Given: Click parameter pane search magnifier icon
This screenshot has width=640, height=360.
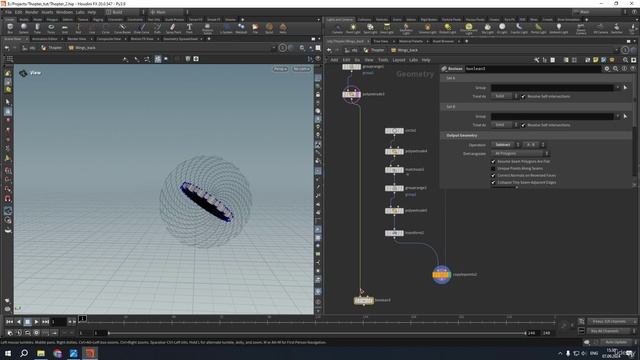Looking at the screenshot, I should (616, 69).
